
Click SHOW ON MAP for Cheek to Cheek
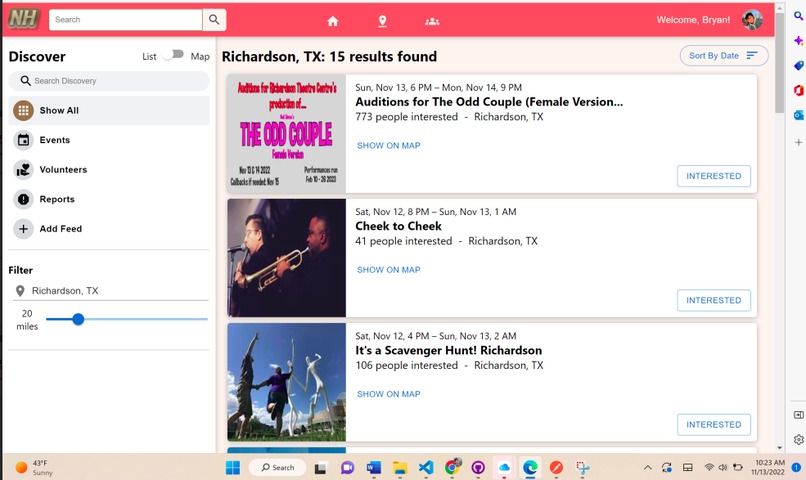tap(389, 270)
